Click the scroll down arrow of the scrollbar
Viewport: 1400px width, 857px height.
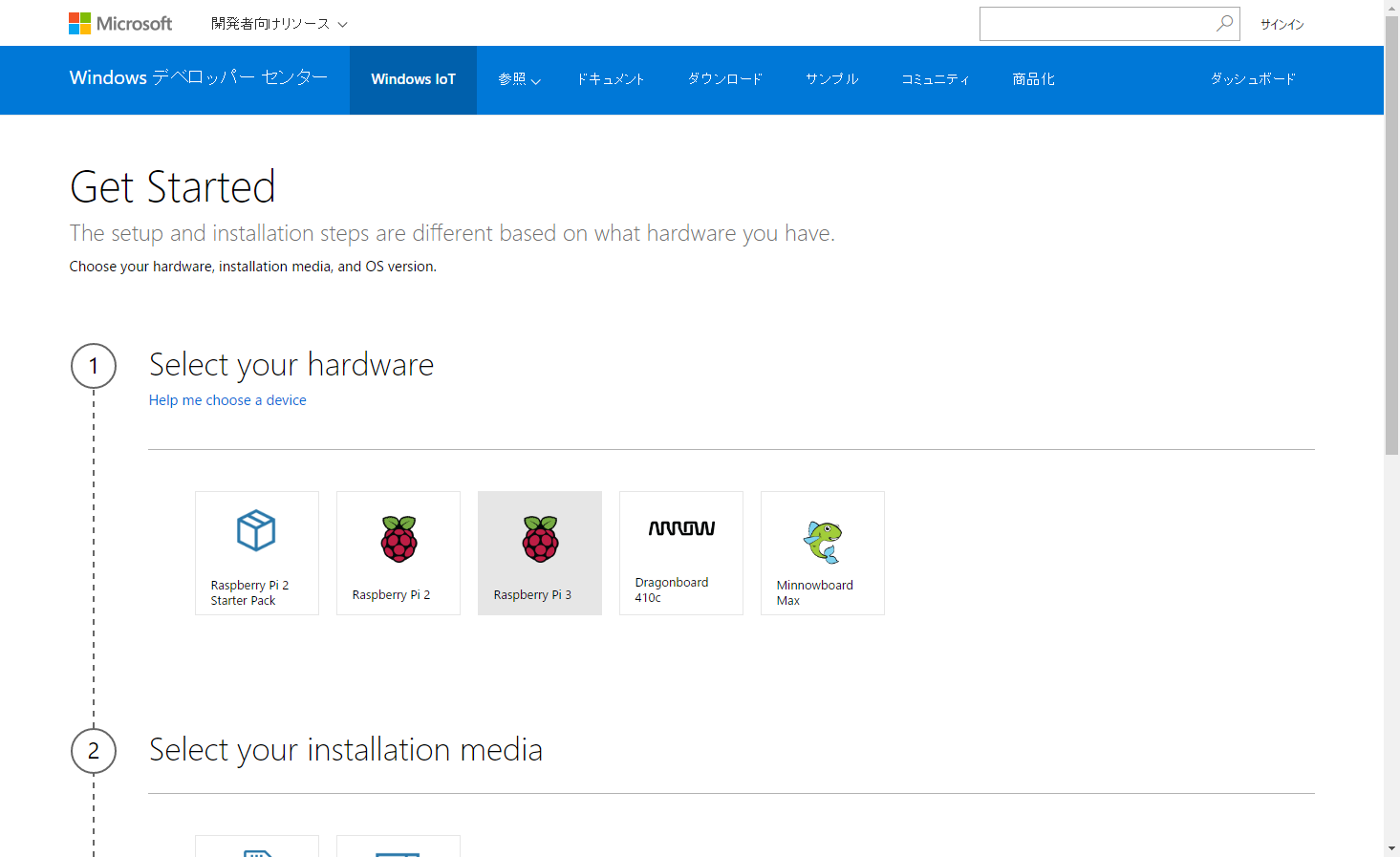click(x=1391, y=848)
